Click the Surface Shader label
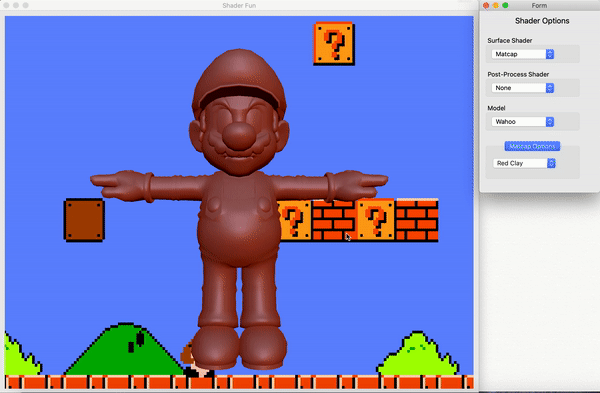Image resolution: width=600 pixels, height=393 pixels. [509, 40]
